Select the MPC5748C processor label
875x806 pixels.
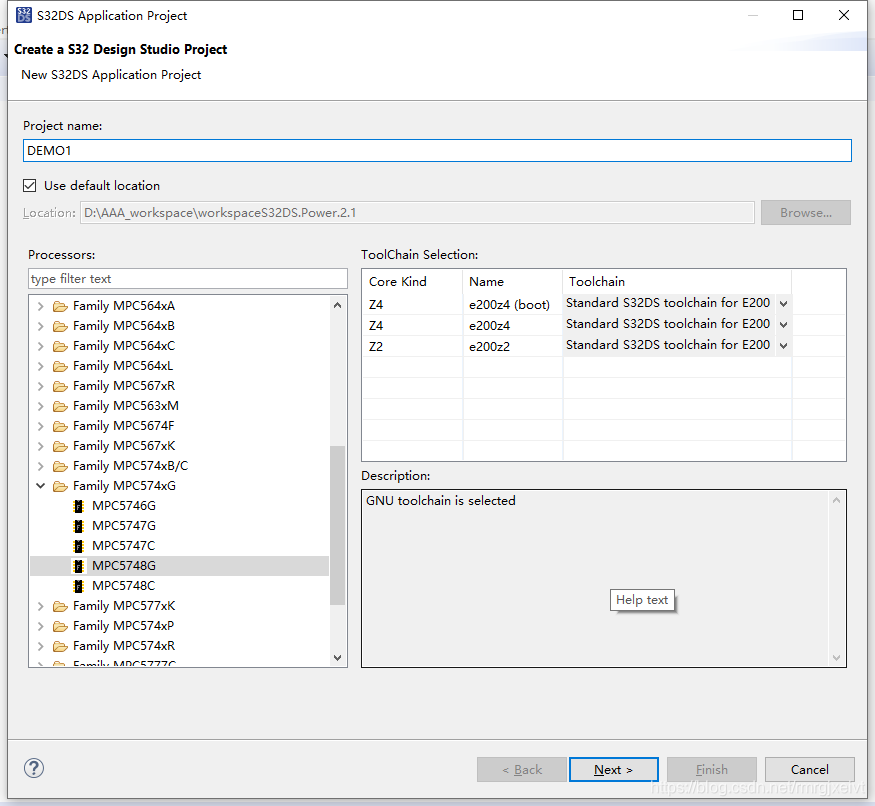tap(123, 586)
